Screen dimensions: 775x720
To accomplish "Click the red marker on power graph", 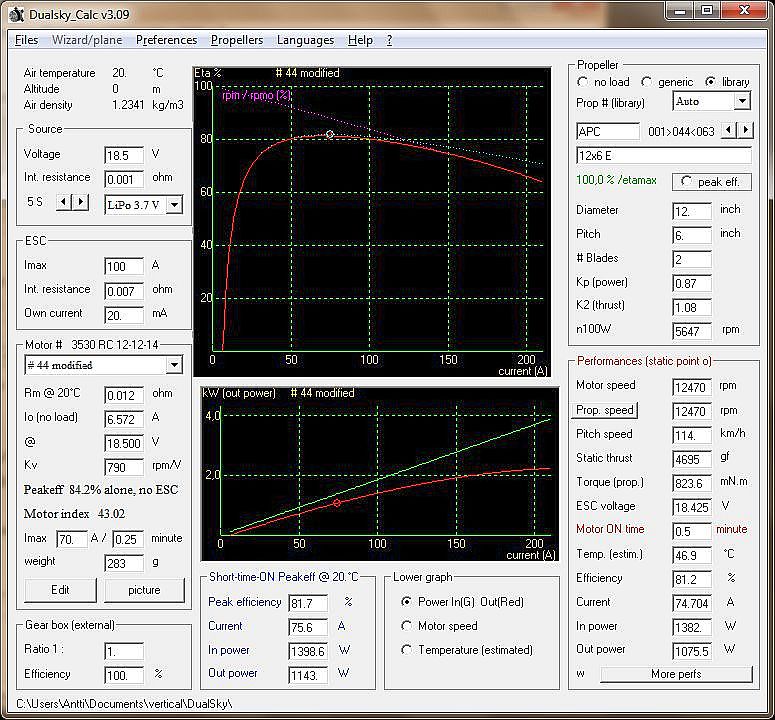I will point(337,503).
